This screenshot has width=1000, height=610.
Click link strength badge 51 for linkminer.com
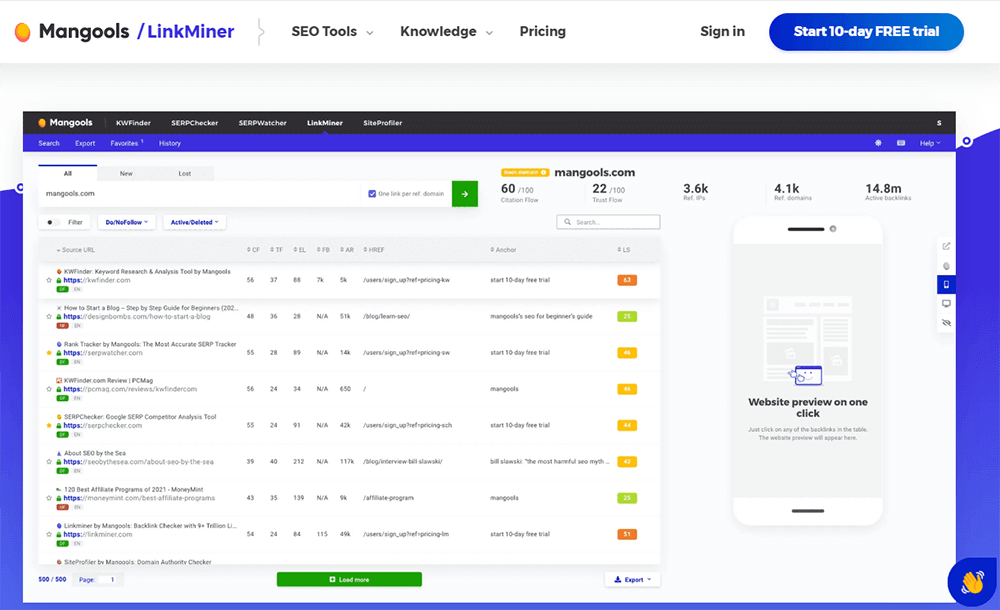(627, 535)
